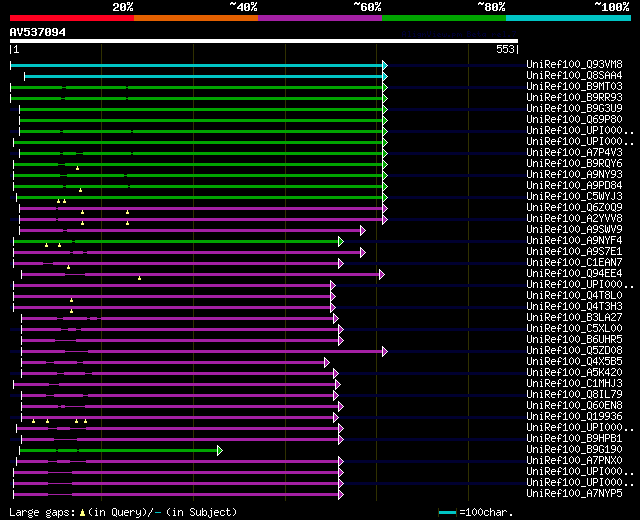This screenshot has height=520, width=640.
Task: Open hit UniRef100_B9RR93
Action: (574, 97)
